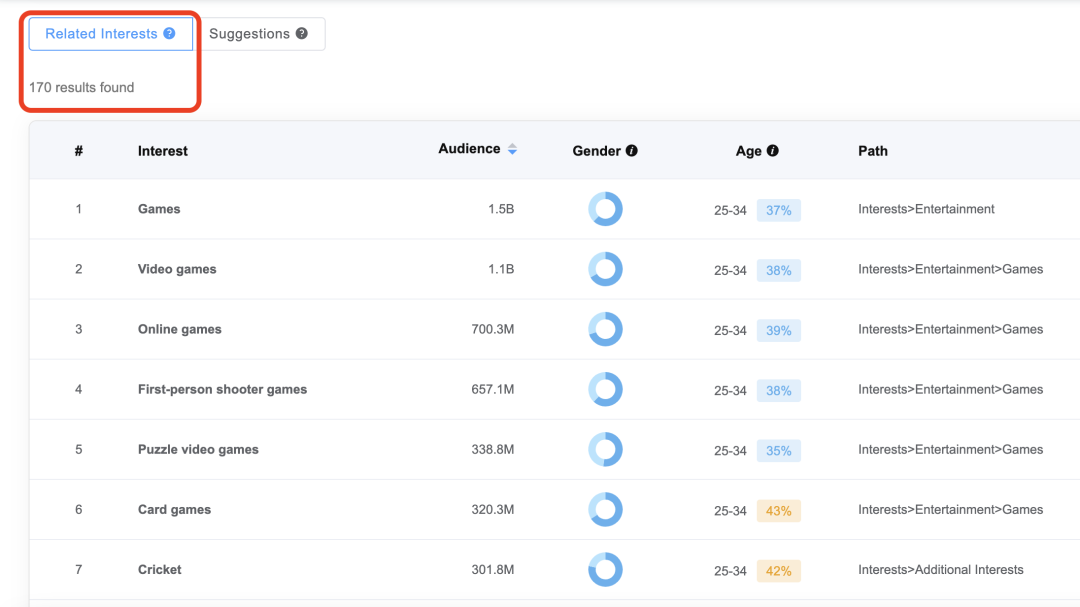Screen dimensions: 1080x607
Task: Open the Suggestions tab
Action: coord(249,34)
